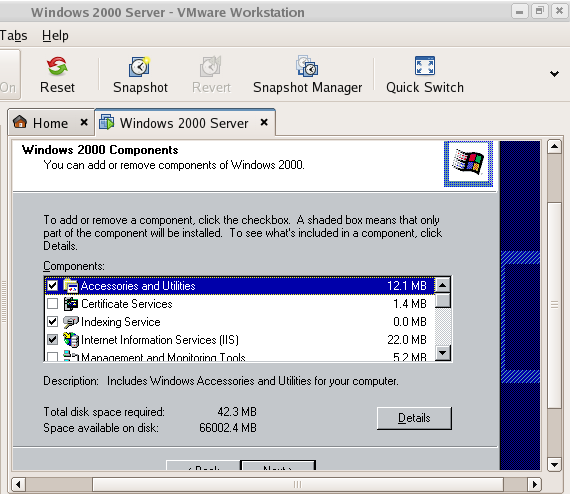Image resolution: width=570 pixels, height=494 pixels.
Task: Click the greyed Revert icon
Action: coord(211,67)
